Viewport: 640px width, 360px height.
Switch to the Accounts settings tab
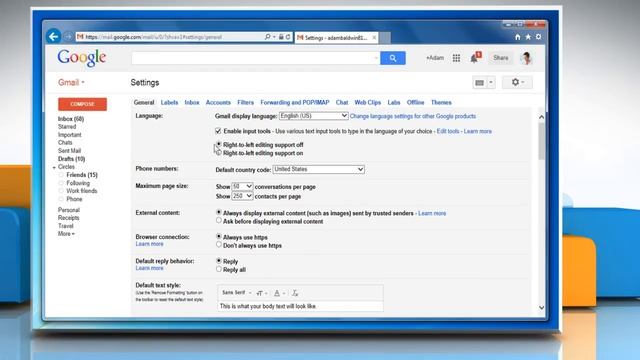(218, 102)
